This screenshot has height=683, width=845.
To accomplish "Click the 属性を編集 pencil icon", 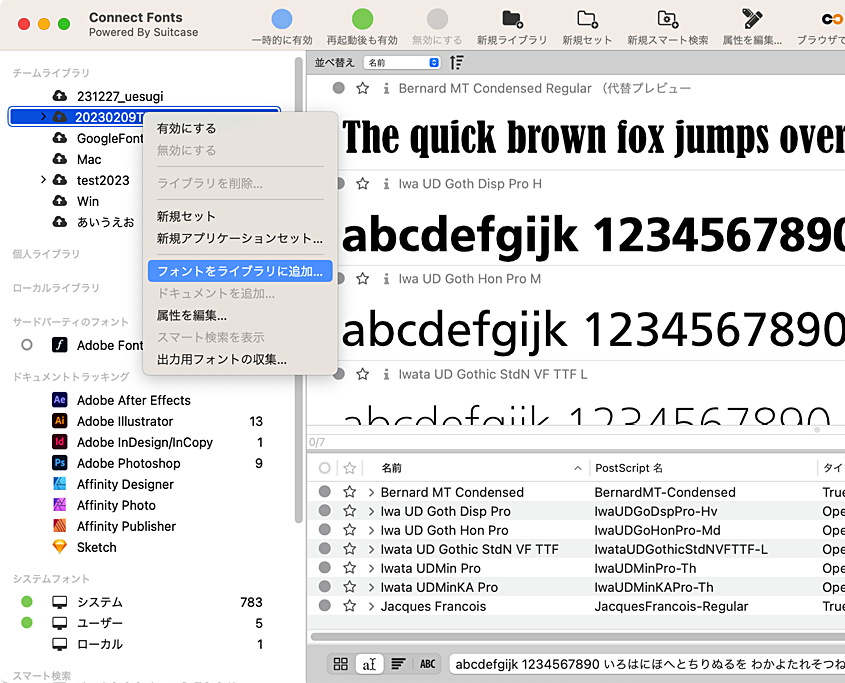I will click(x=752, y=19).
